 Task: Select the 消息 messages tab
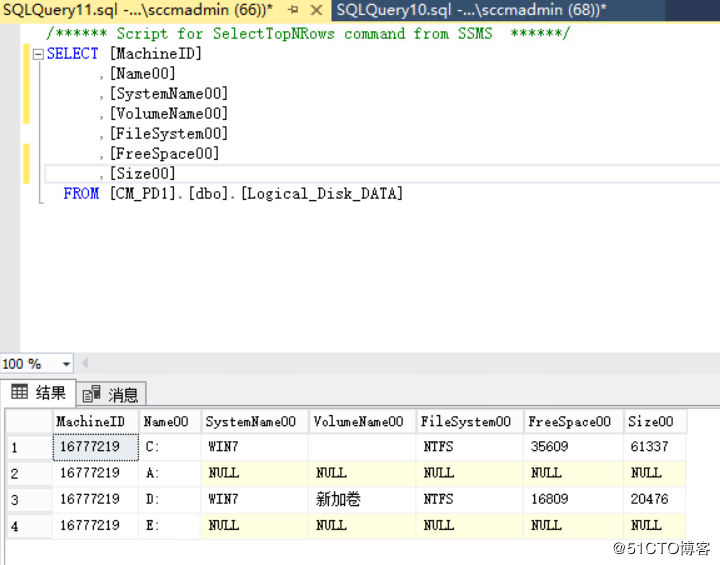point(111,394)
